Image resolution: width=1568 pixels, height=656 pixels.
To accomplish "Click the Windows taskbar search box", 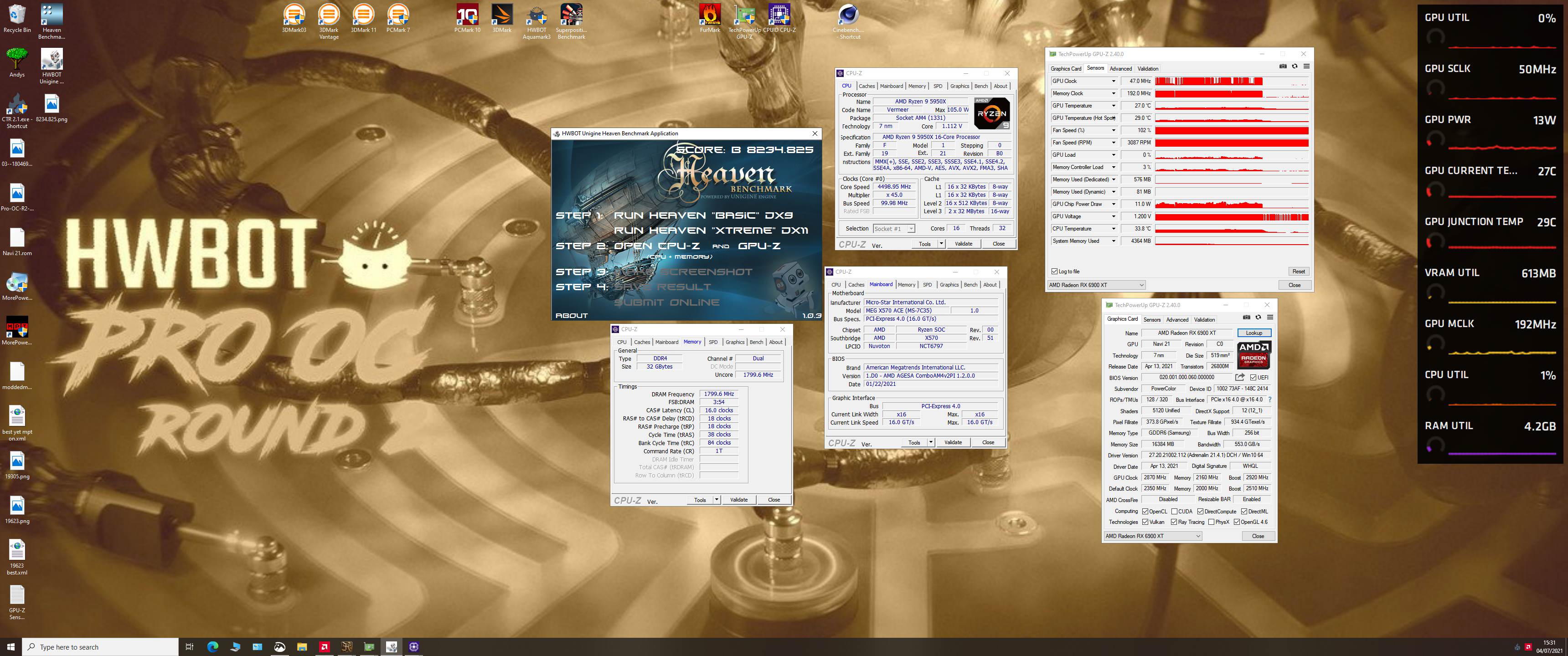I will point(100,646).
